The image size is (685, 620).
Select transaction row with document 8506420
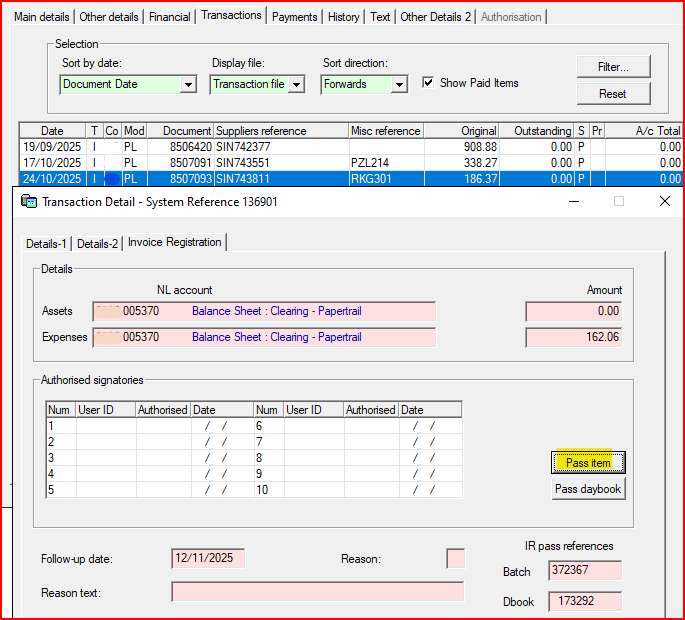tap(188, 146)
